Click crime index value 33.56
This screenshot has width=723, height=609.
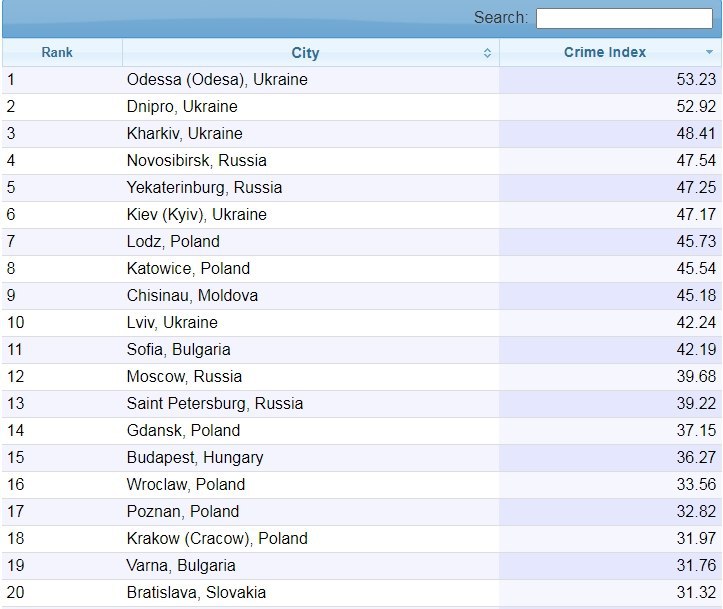pyautogui.click(x=696, y=485)
